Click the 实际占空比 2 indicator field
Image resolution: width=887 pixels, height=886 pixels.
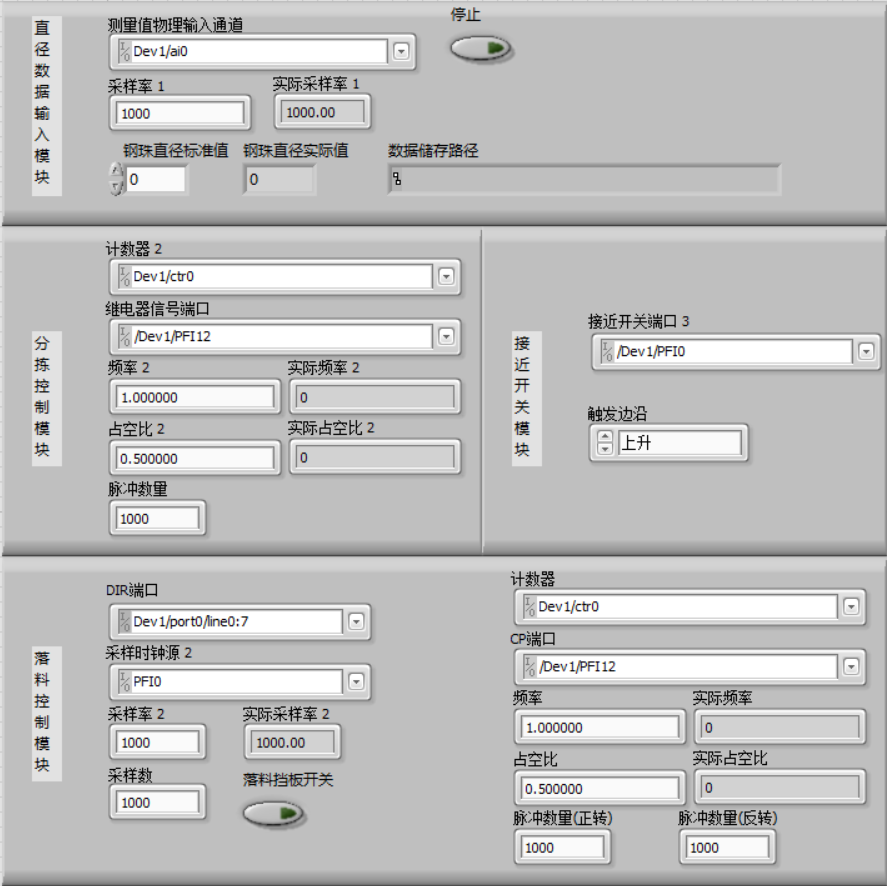pyautogui.click(x=374, y=457)
